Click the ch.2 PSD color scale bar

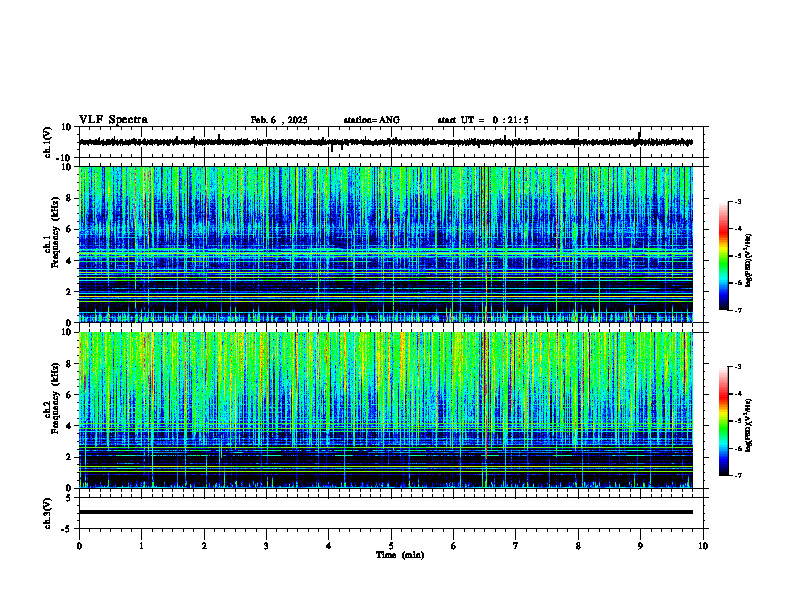[x=723, y=421]
